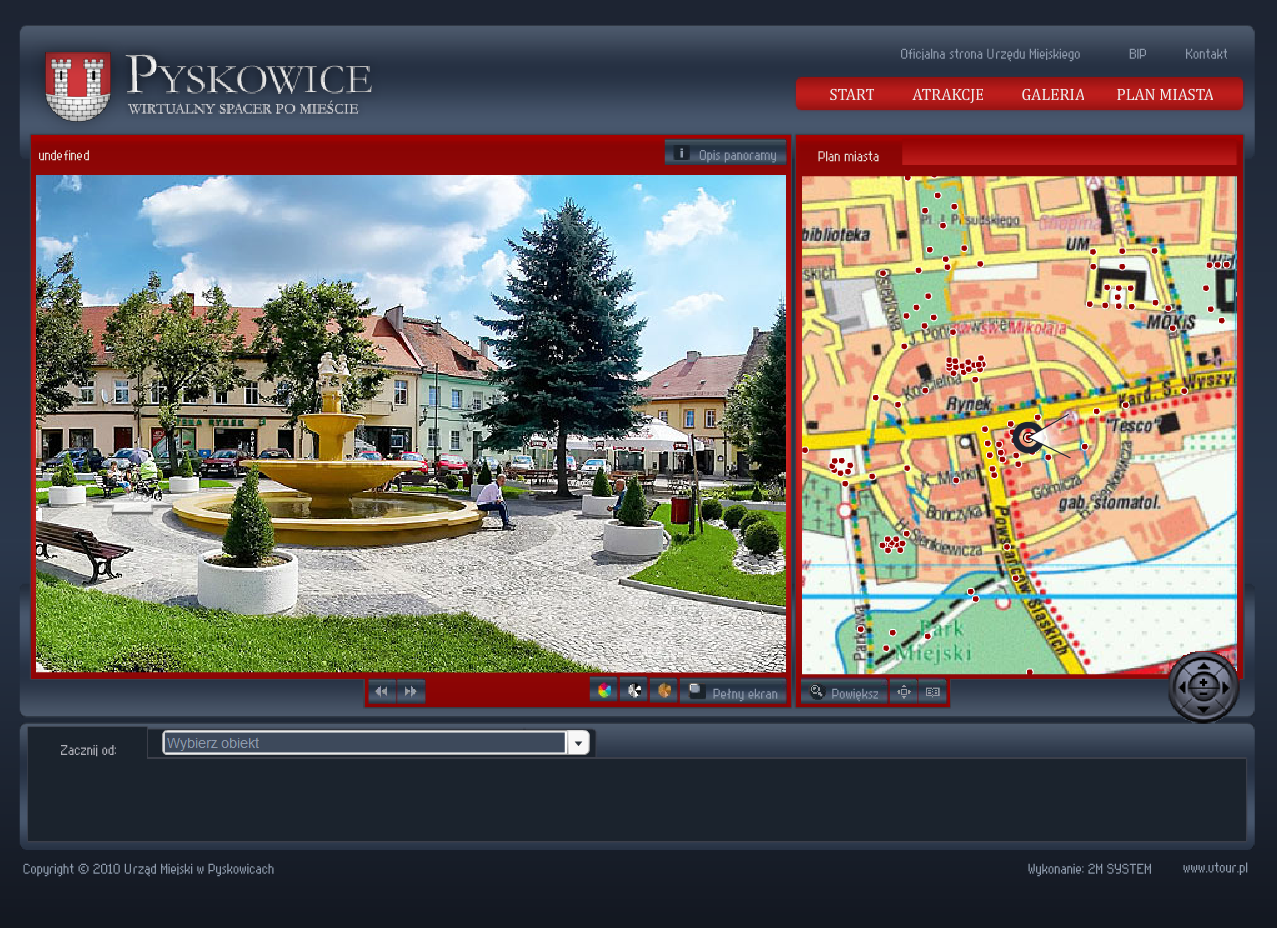The width and height of the screenshot is (1277, 928).
Task: Click the globe icon in the panorama toolbar
Action: [x=663, y=690]
